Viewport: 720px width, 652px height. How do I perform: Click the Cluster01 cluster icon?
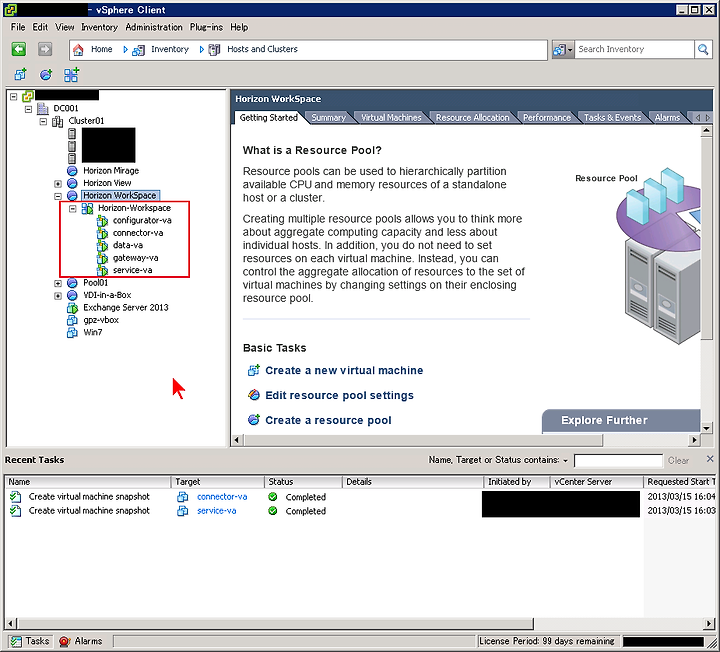(57, 121)
